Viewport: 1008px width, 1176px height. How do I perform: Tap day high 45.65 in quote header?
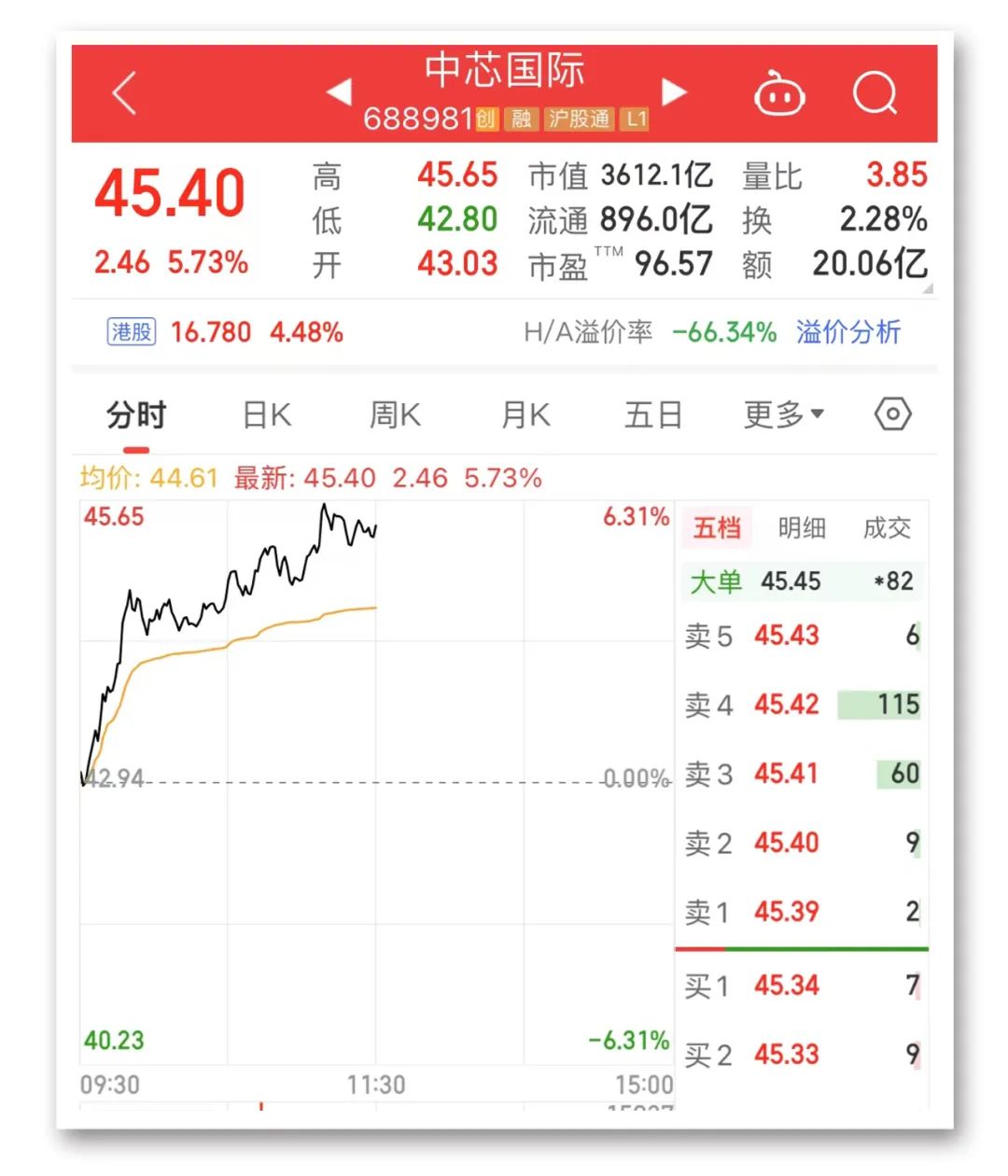click(x=457, y=175)
